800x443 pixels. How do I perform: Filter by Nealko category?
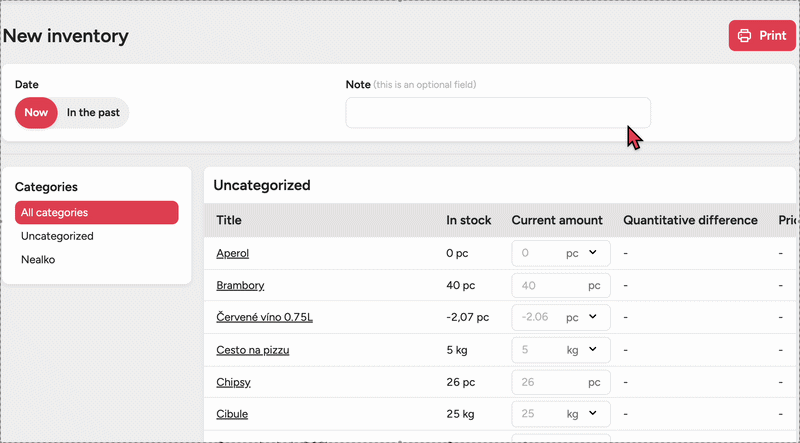click(38, 260)
